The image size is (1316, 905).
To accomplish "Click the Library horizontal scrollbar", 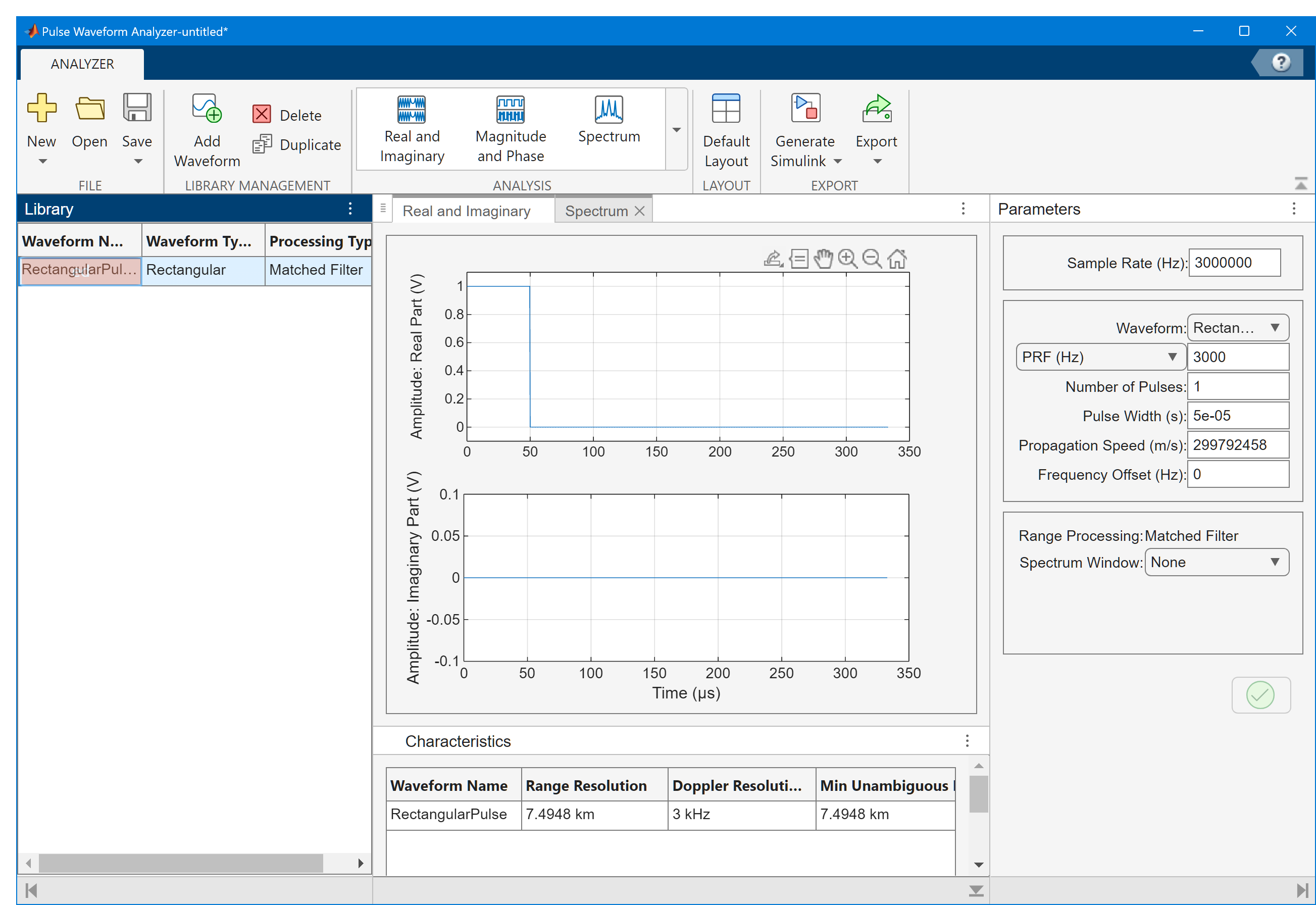I will pos(180,863).
